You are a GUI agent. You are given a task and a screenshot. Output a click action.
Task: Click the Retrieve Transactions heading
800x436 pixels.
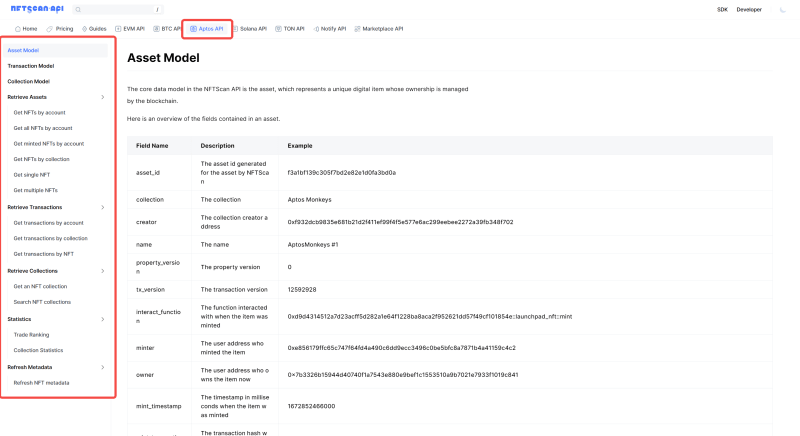click(x=35, y=208)
